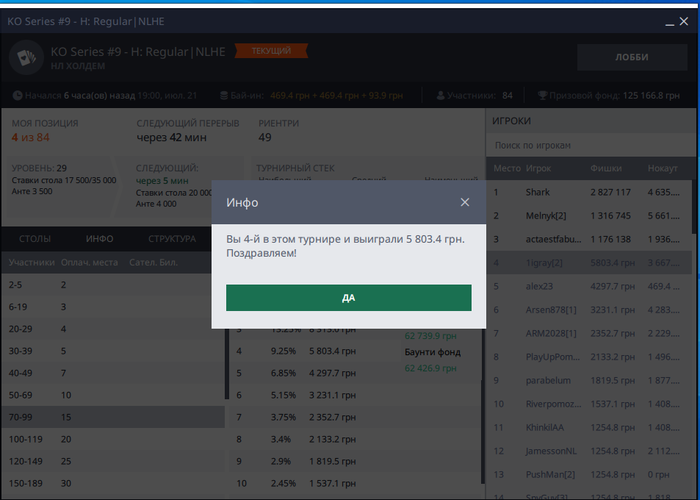This screenshot has width=700, height=500.
Task: Close the tournament window
Action: point(684,21)
